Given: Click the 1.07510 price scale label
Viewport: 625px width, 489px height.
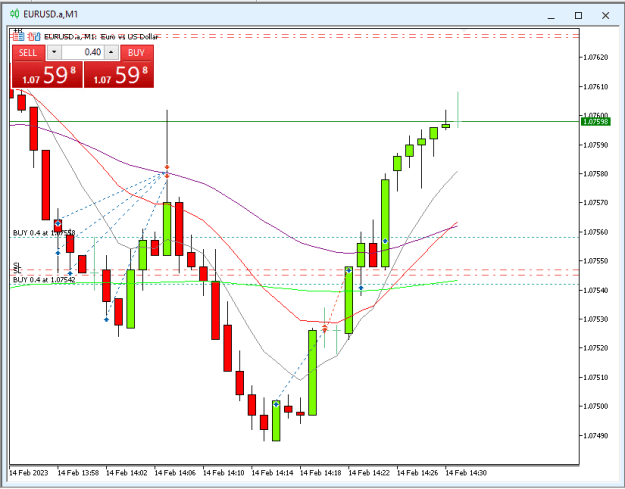Looking at the screenshot, I should tap(596, 377).
